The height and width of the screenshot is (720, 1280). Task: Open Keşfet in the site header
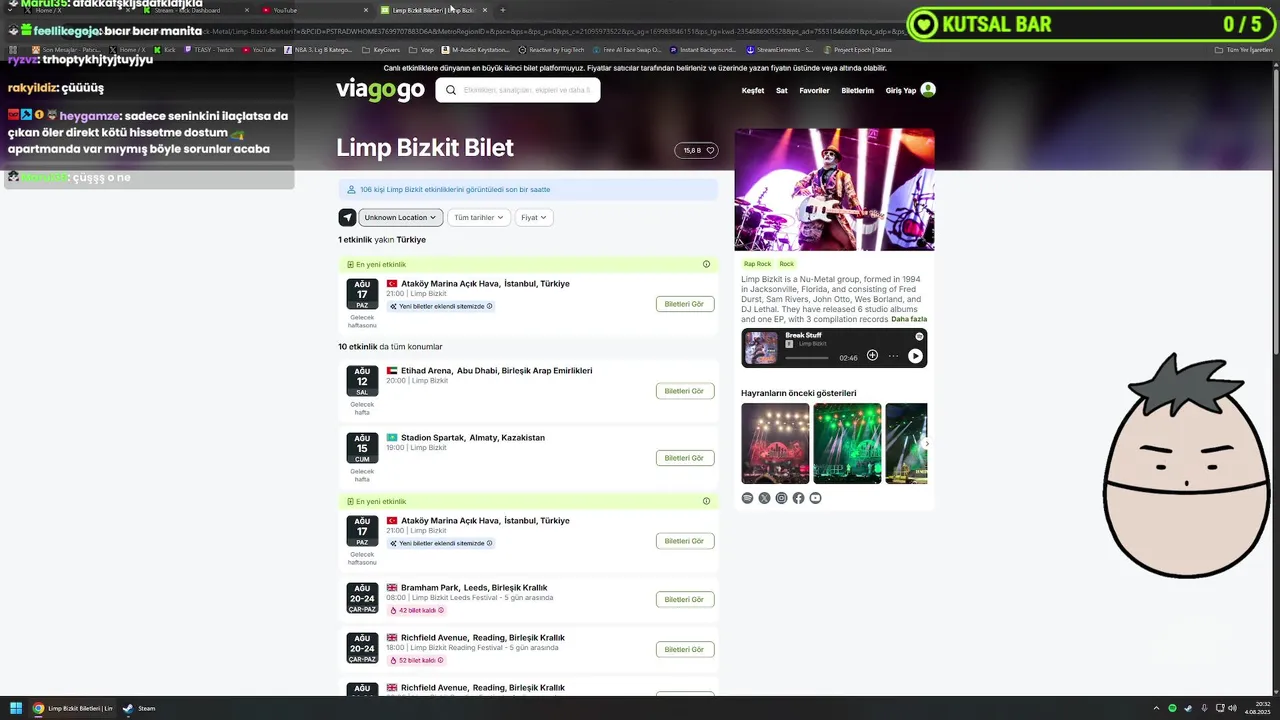pyautogui.click(x=753, y=90)
